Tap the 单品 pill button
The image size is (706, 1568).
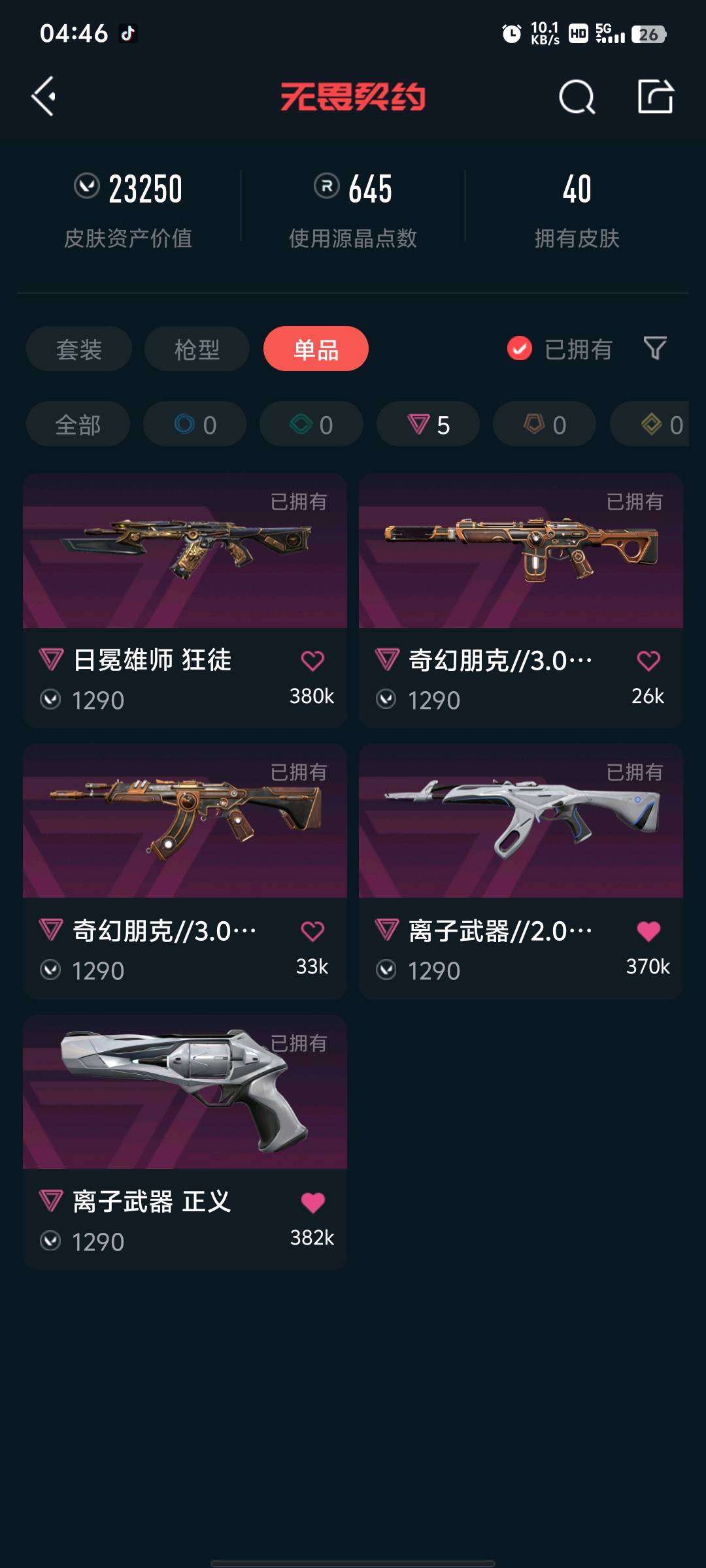point(316,349)
